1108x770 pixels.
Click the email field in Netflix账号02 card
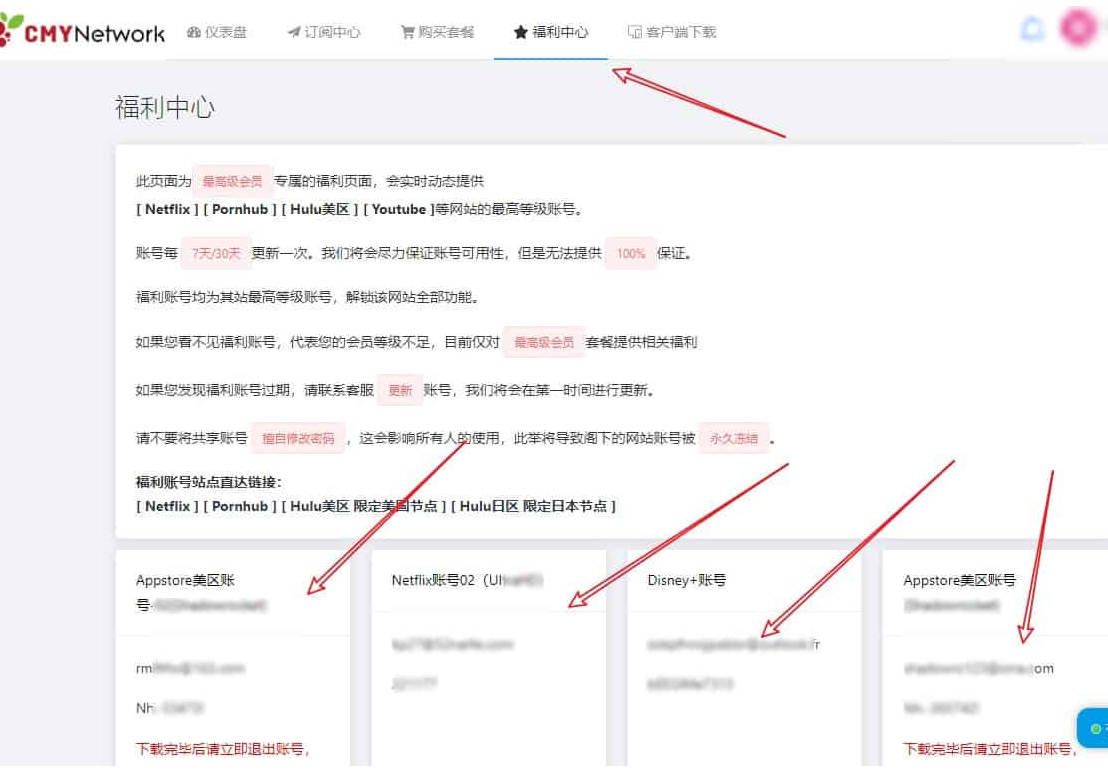(x=452, y=644)
